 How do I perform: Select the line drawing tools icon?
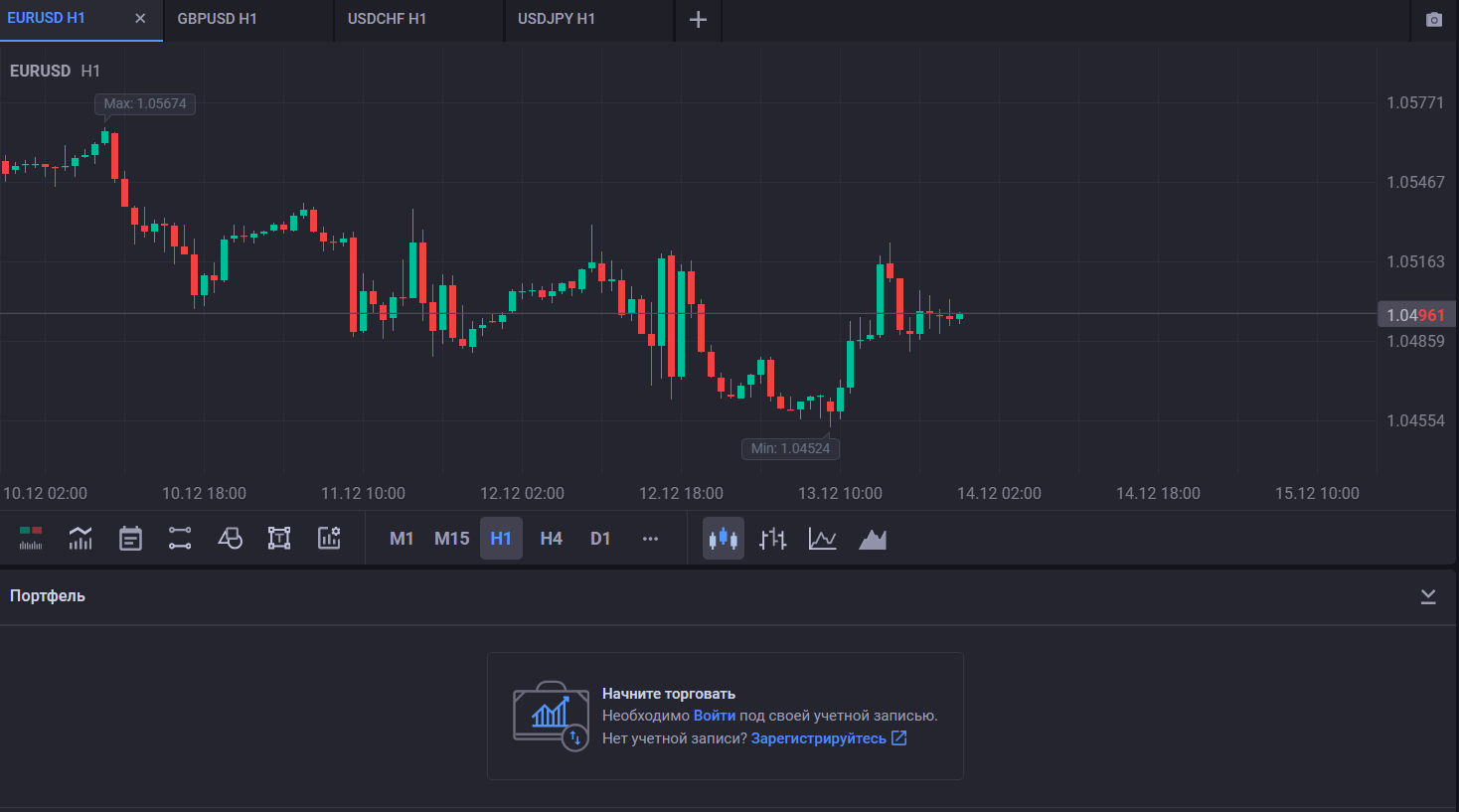pos(180,539)
